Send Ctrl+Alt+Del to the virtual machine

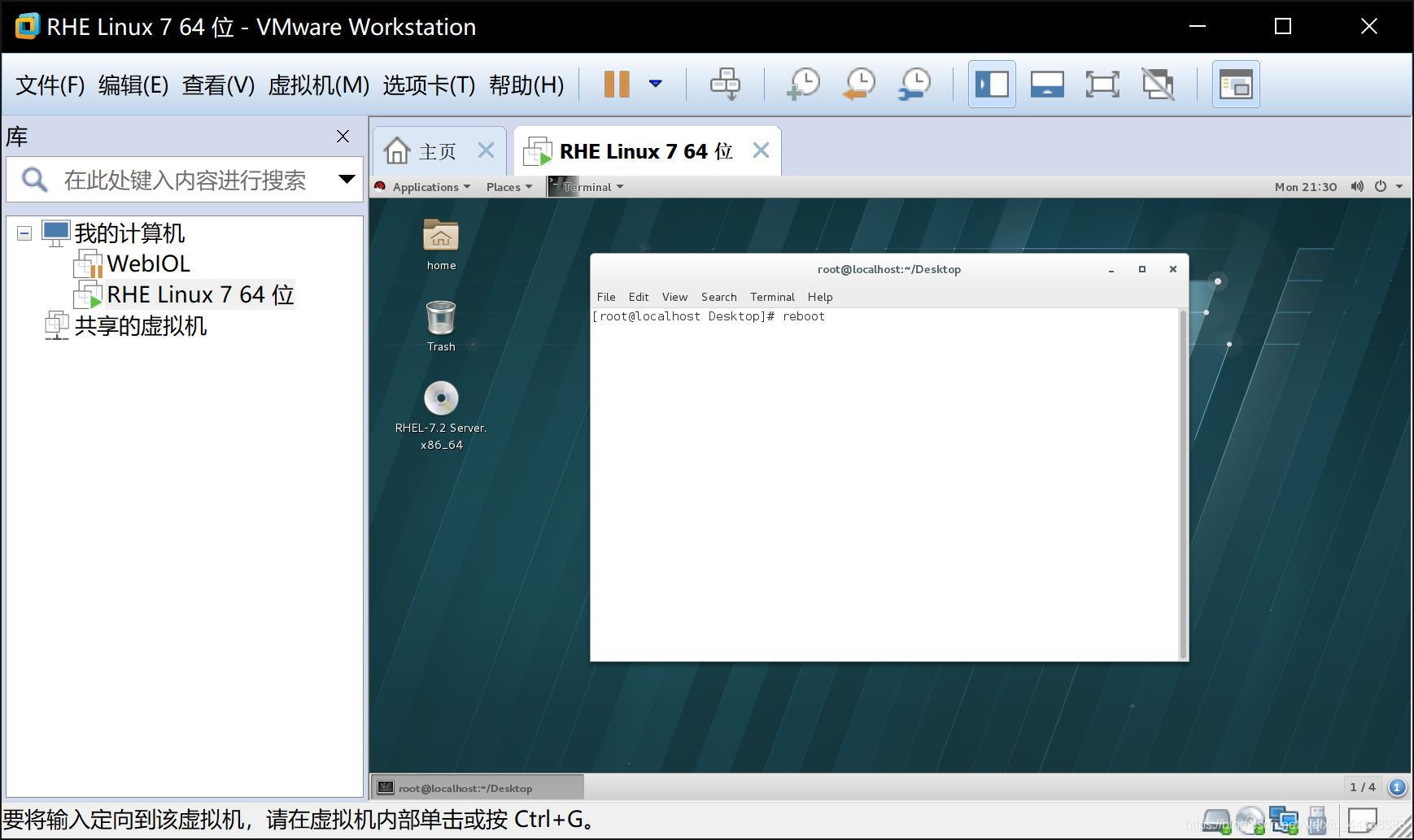click(725, 84)
